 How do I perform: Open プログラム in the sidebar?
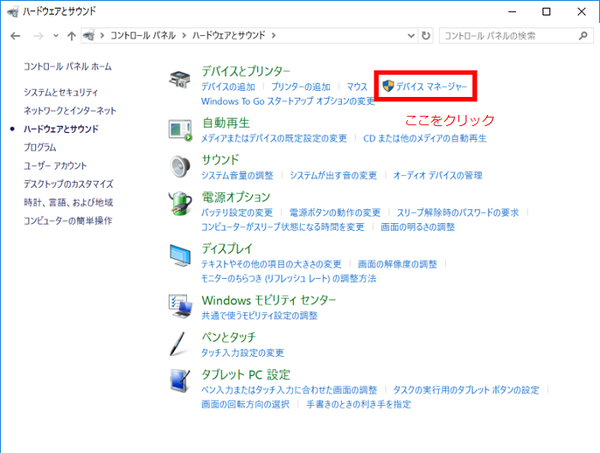pos(40,147)
